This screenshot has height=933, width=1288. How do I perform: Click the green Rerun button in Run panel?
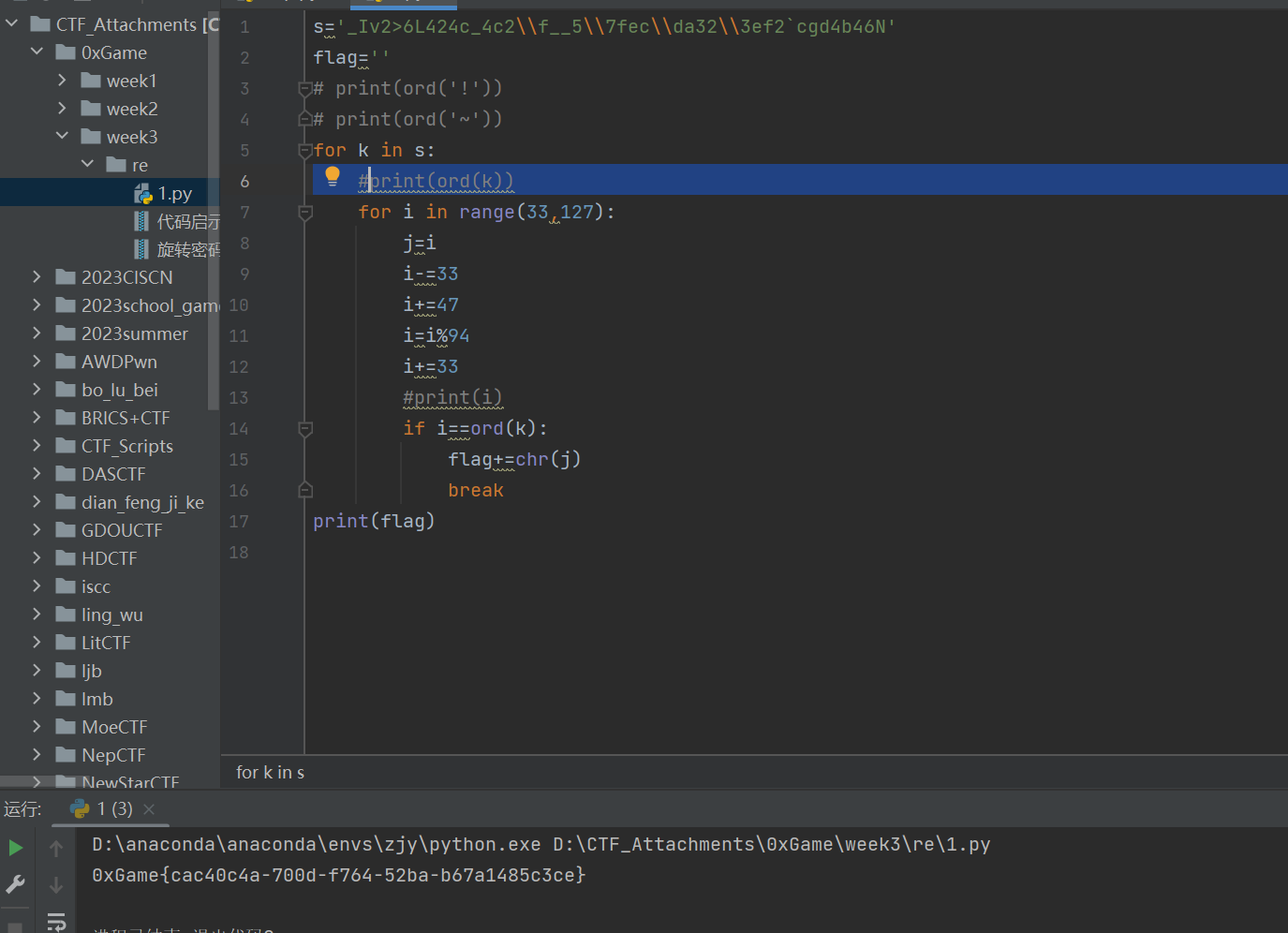tap(15, 848)
